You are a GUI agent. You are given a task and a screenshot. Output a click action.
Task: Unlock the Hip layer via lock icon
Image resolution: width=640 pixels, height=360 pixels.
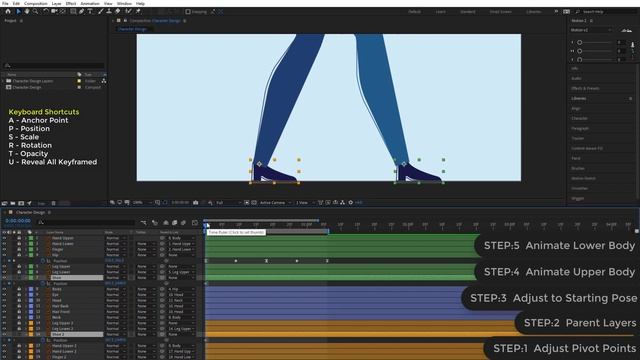coord(19,255)
